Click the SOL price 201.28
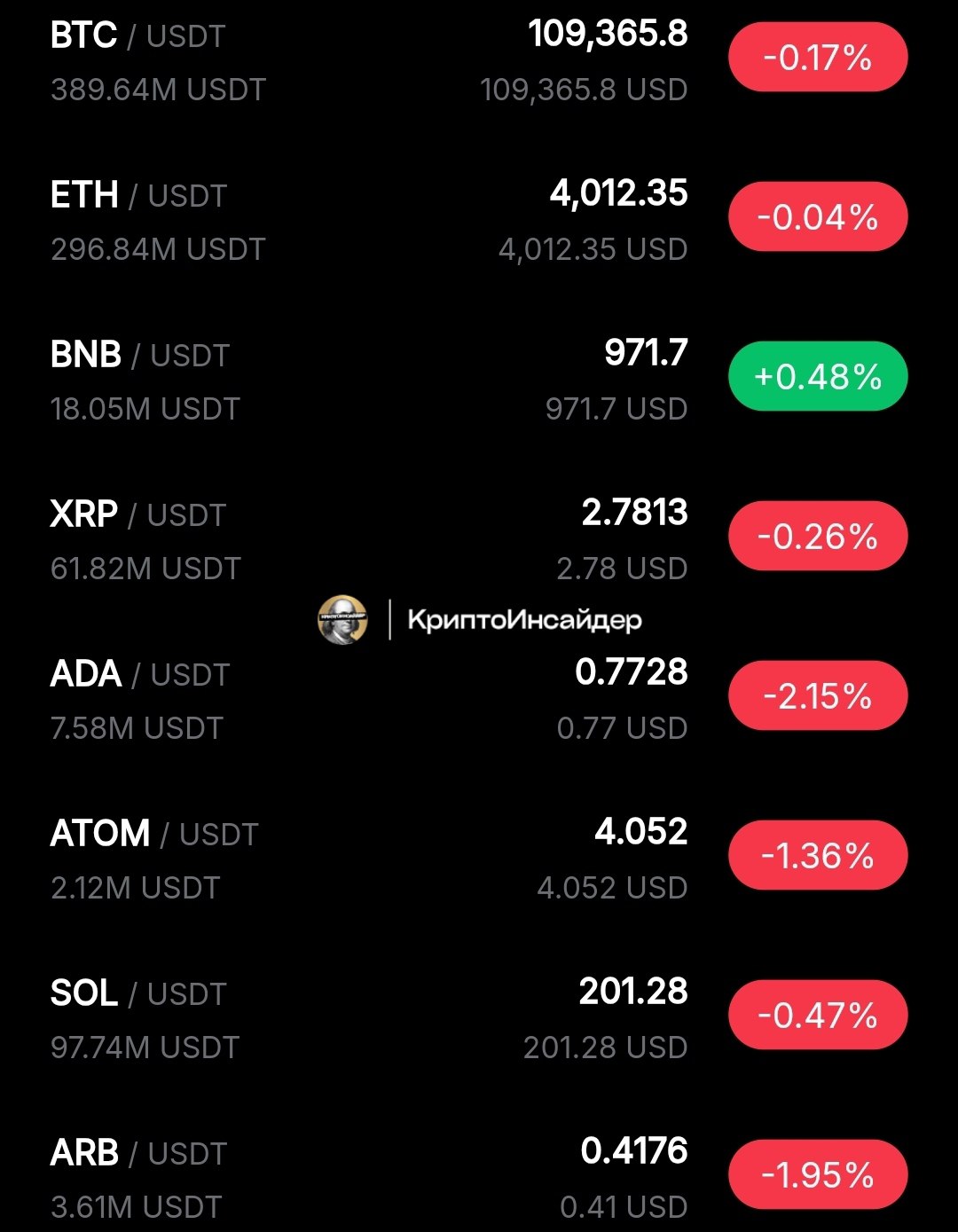The image size is (958, 1232). pos(632,992)
